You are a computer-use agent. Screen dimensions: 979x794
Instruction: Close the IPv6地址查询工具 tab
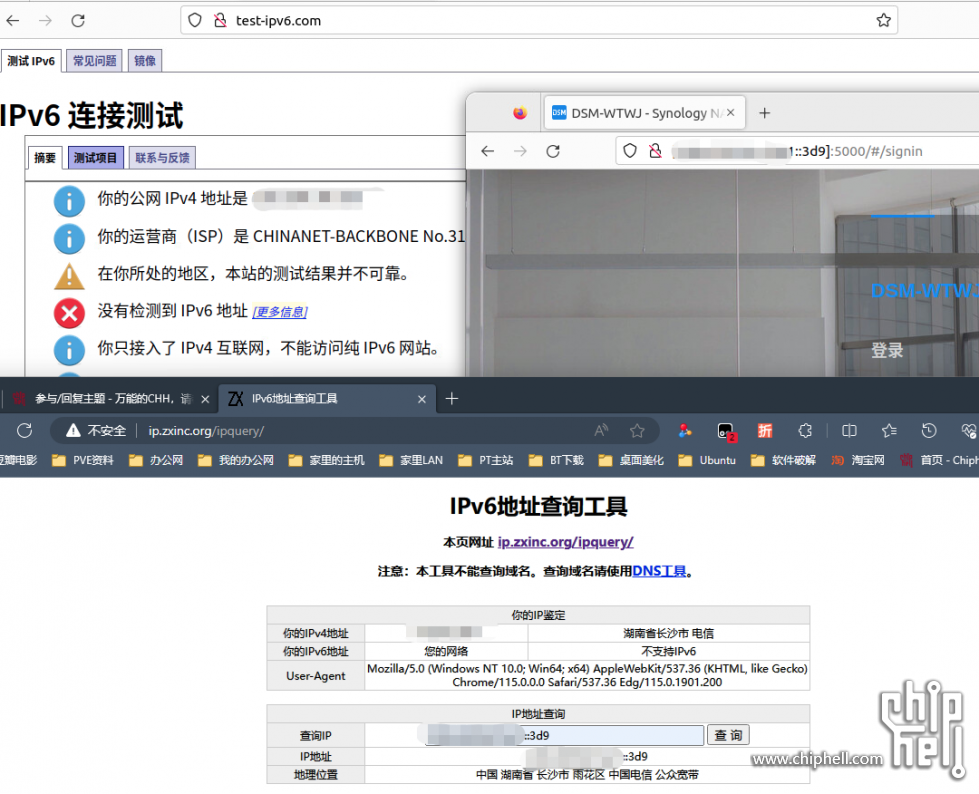click(x=422, y=399)
